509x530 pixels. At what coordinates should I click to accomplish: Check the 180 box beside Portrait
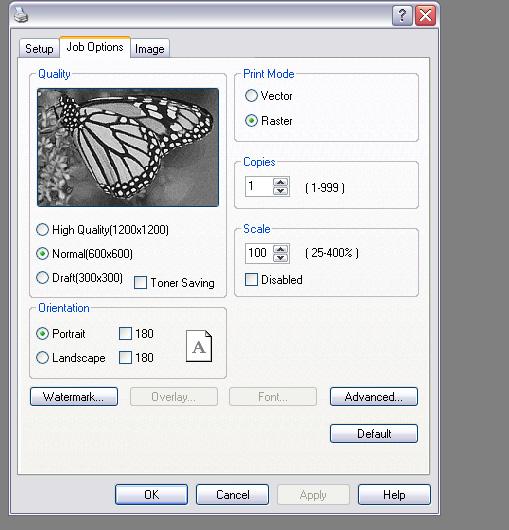coord(125,334)
